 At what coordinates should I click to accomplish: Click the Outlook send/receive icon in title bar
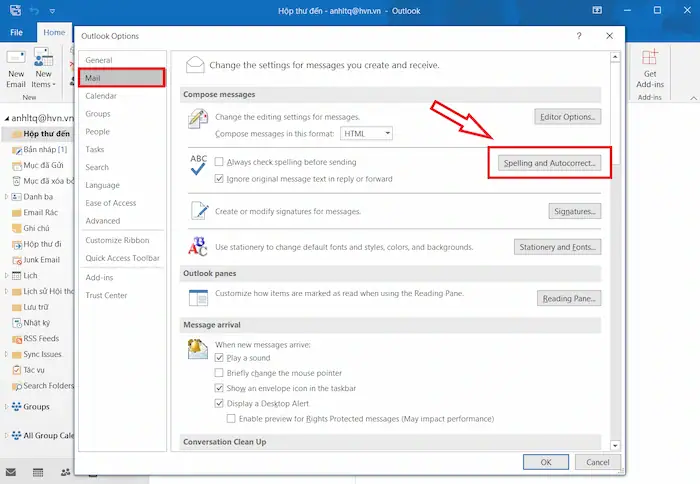[x=15, y=10]
